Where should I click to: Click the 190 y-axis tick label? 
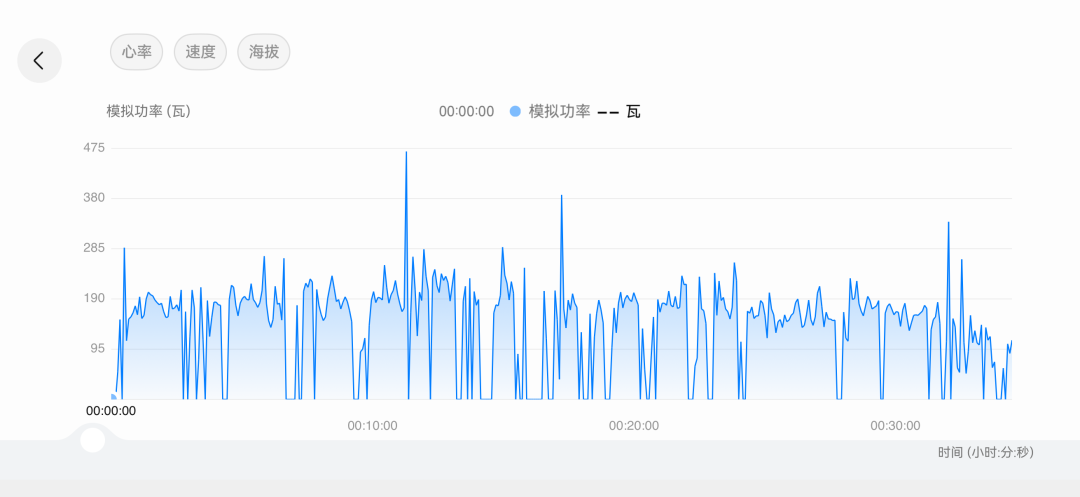pos(94,298)
